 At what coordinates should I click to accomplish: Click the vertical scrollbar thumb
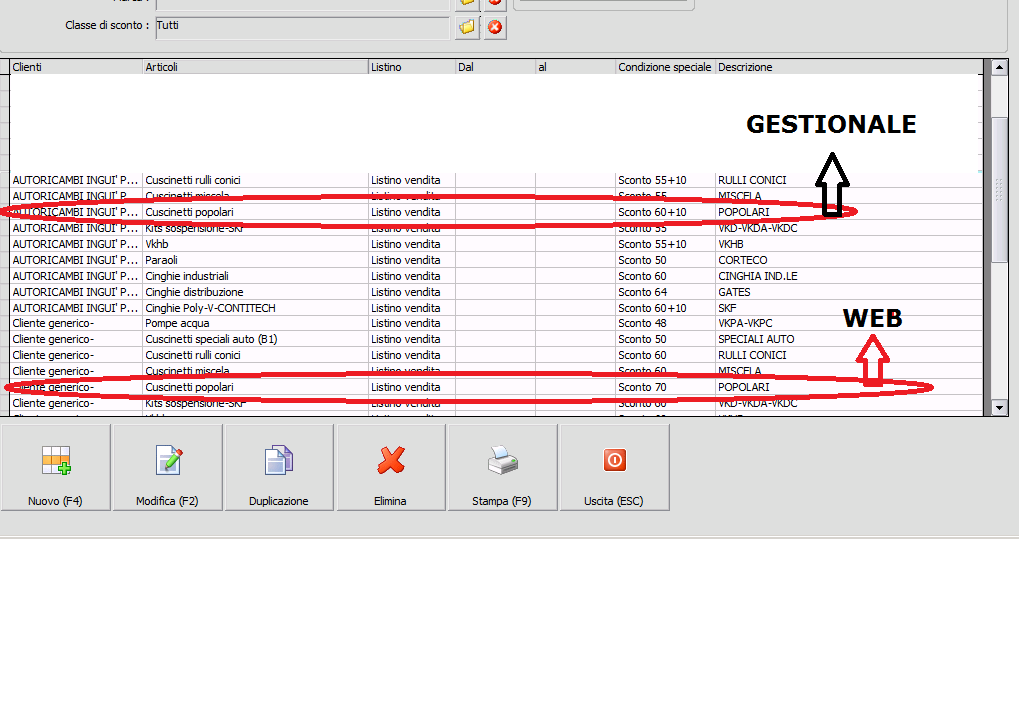click(x=999, y=189)
